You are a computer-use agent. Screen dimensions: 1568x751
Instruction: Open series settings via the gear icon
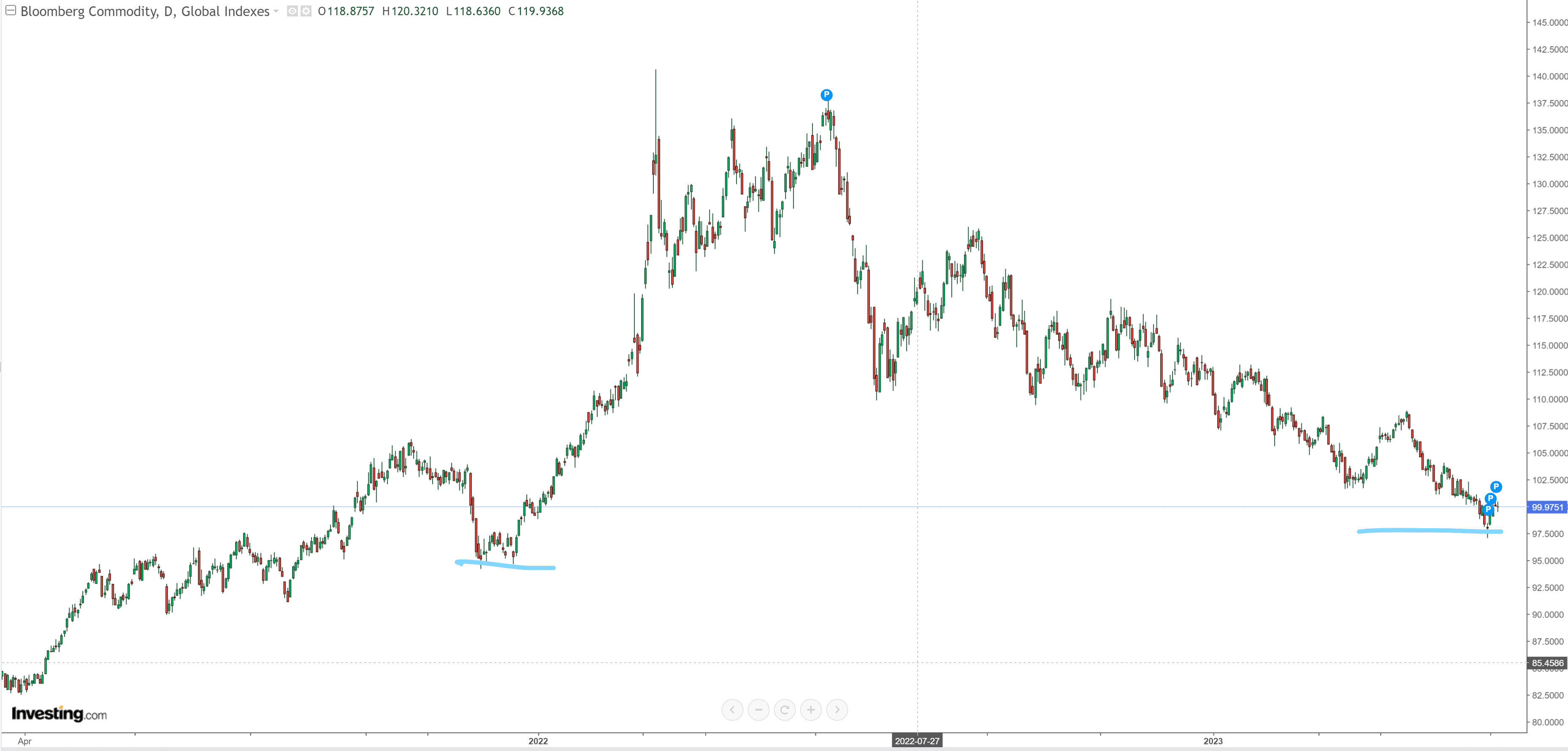[306, 11]
